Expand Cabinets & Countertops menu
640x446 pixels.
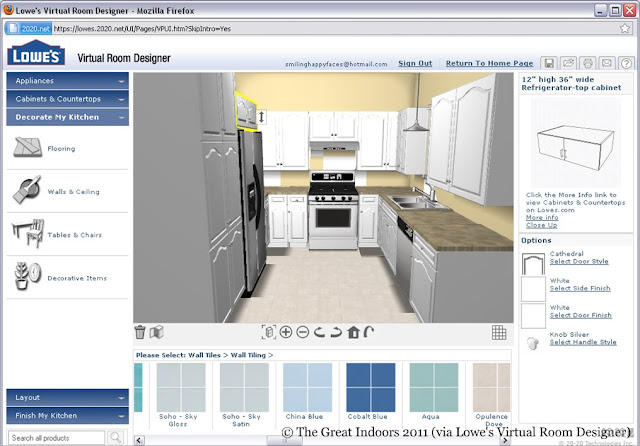pos(67,99)
